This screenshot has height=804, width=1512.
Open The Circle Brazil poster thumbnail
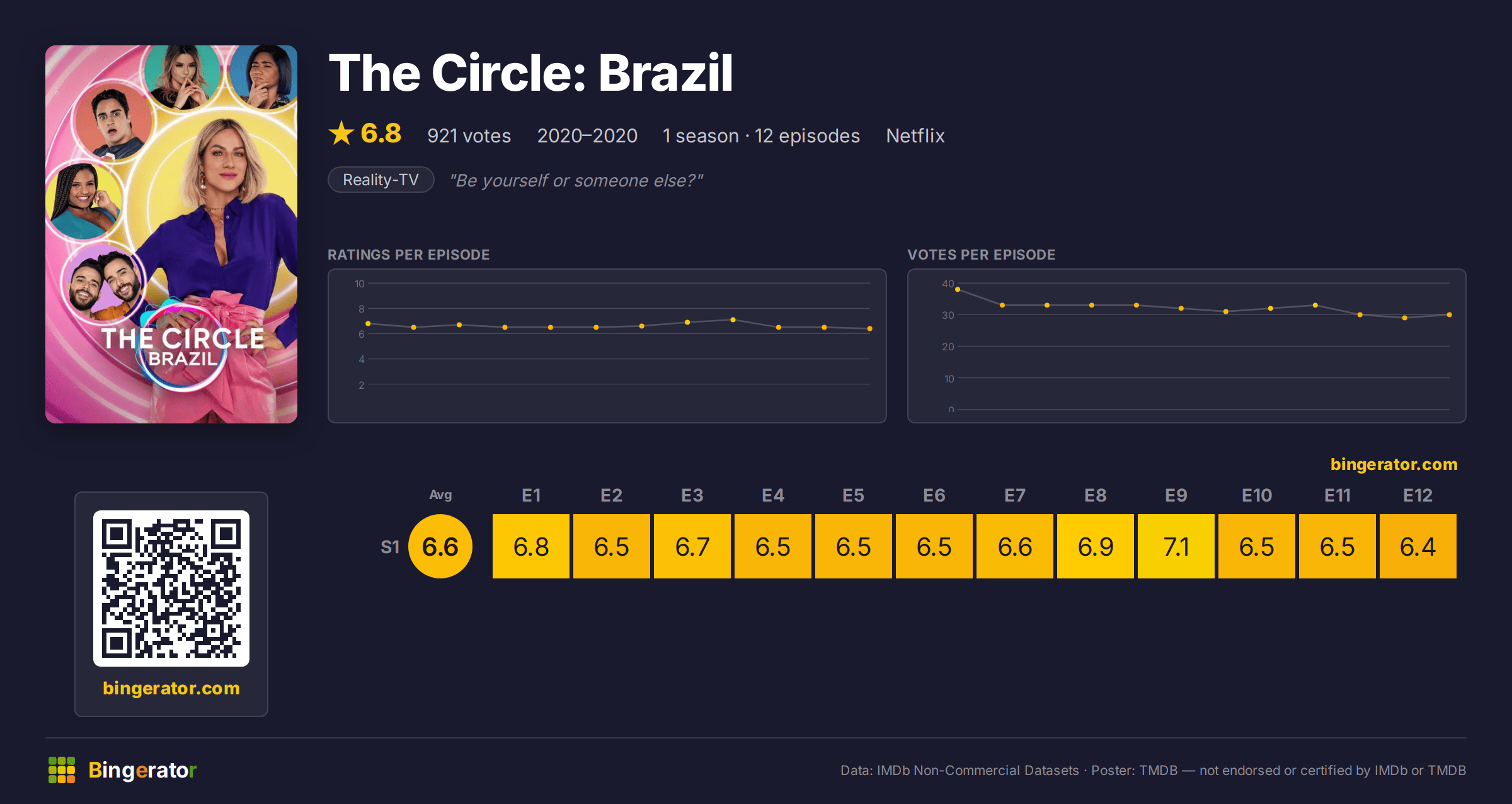tap(171, 234)
